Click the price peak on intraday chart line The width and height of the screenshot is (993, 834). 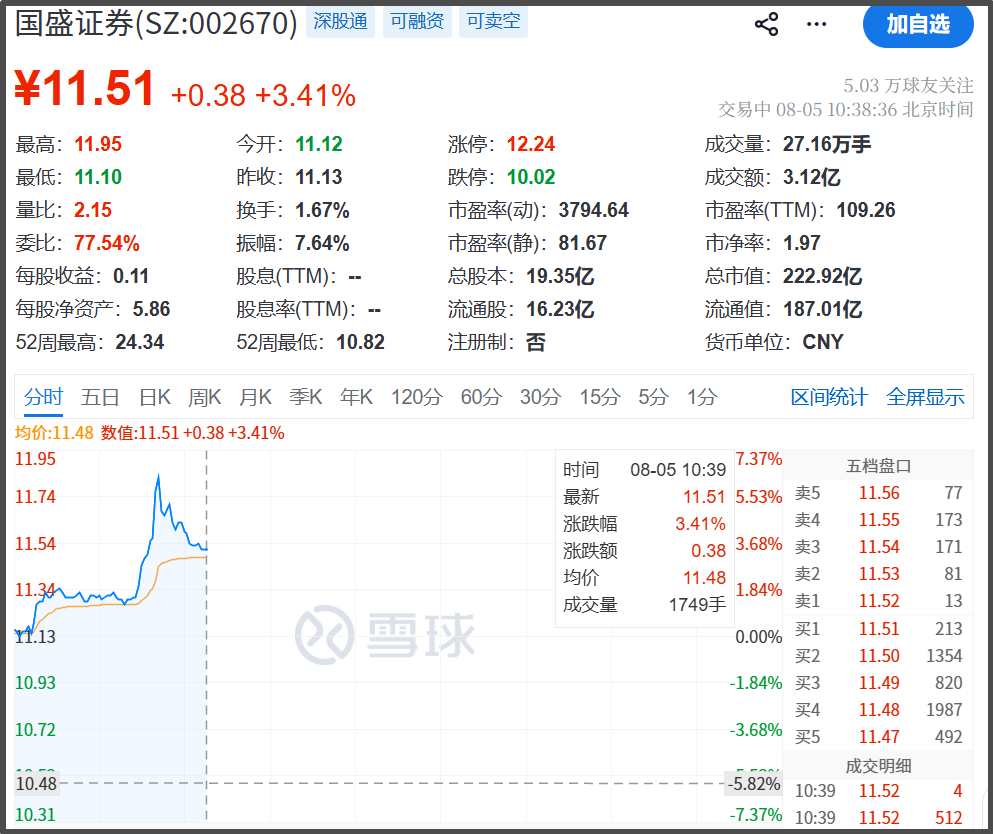click(158, 476)
